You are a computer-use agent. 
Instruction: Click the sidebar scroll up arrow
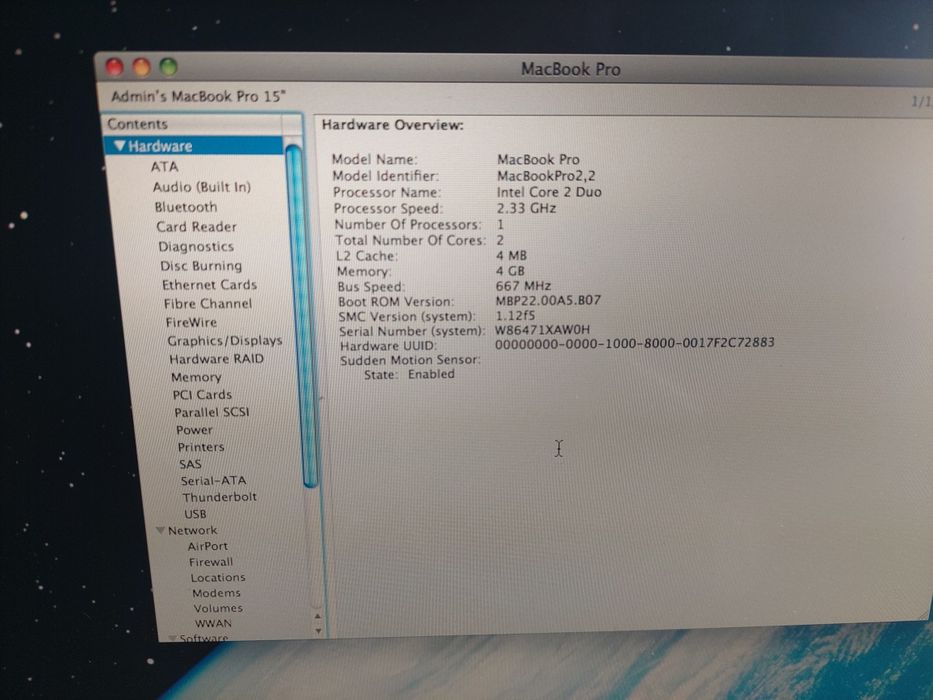pyautogui.click(x=318, y=617)
